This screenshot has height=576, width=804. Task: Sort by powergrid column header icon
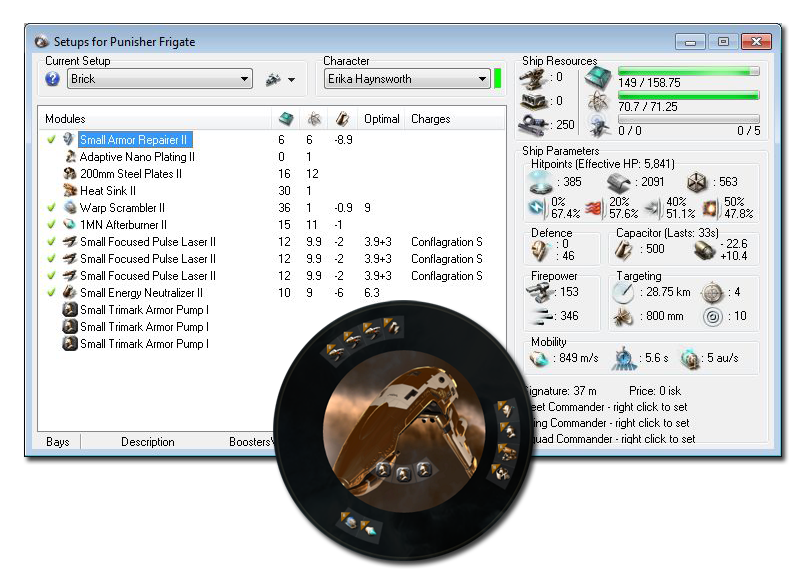tap(314, 119)
